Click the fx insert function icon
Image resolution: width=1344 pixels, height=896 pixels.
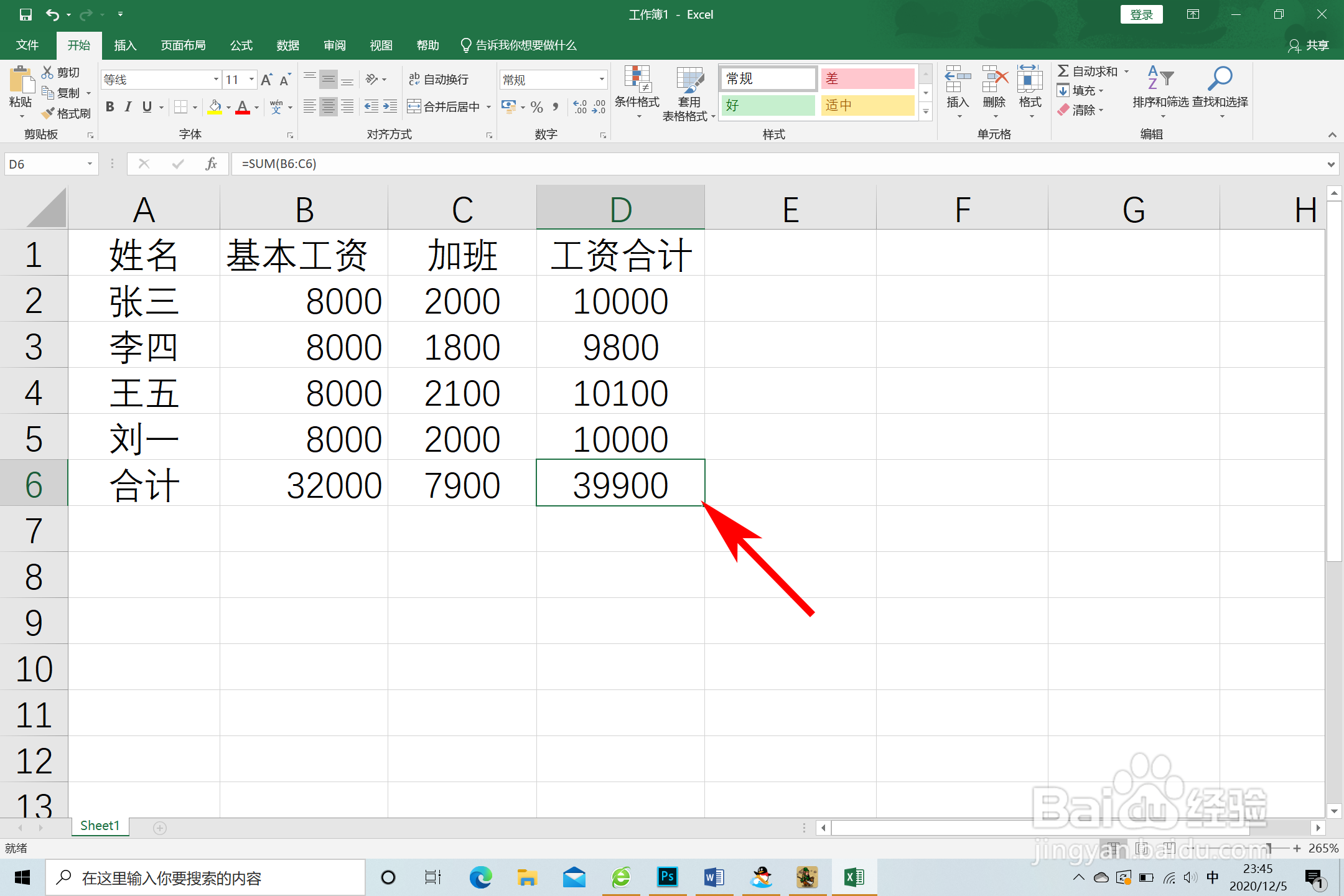212,164
